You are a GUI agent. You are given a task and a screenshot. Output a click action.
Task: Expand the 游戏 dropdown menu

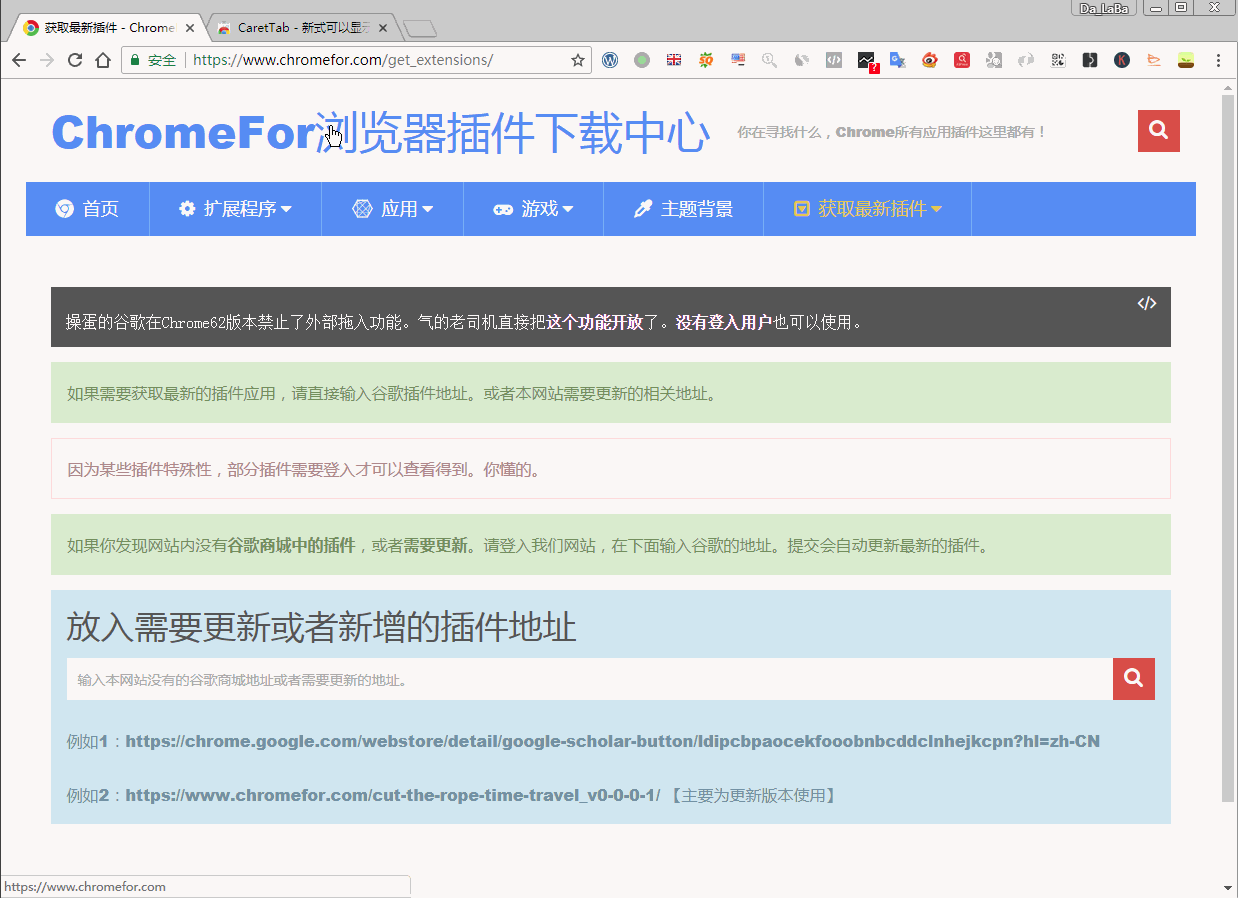pos(533,209)
